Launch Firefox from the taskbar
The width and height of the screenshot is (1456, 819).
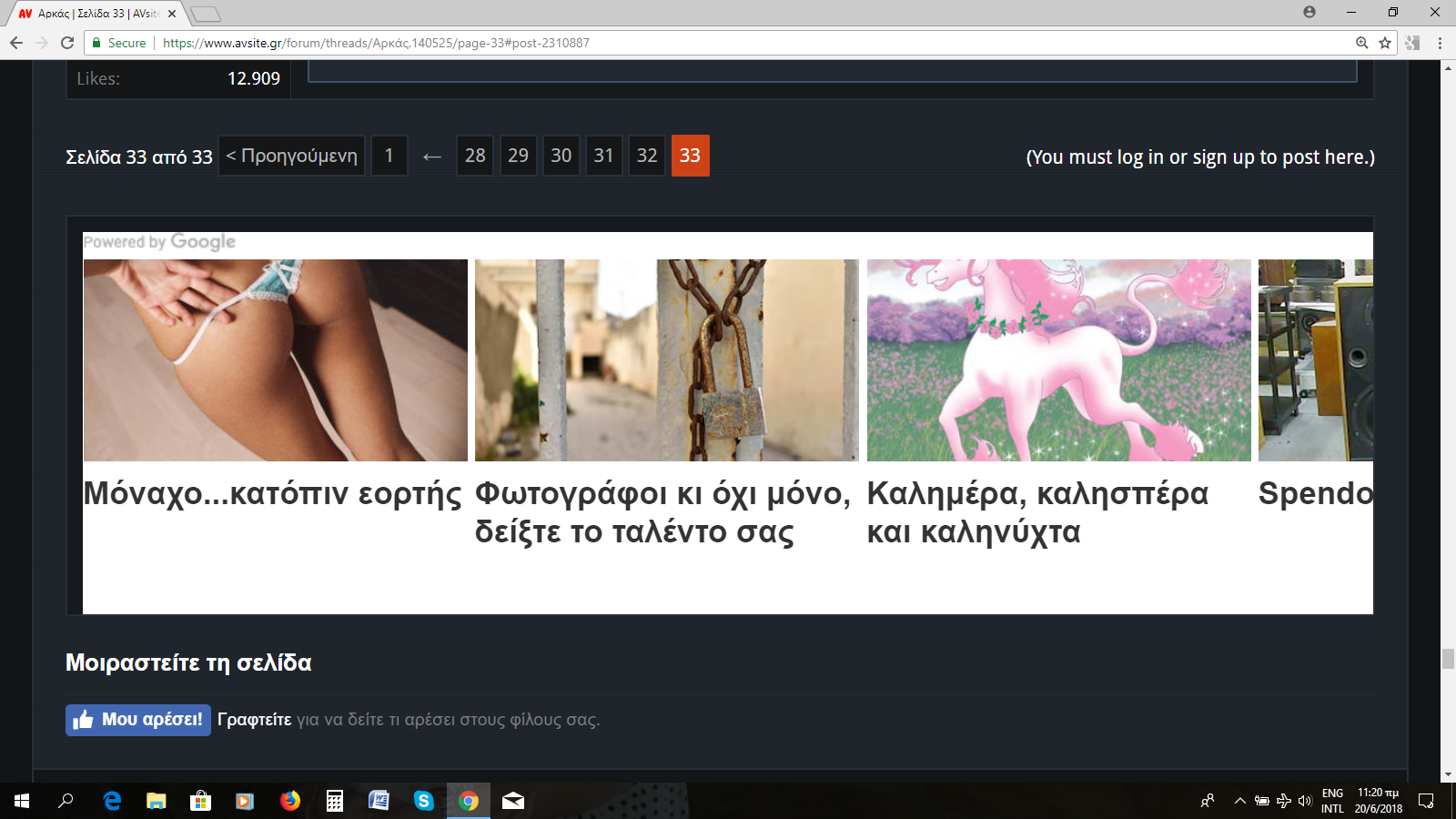(290, 801)
